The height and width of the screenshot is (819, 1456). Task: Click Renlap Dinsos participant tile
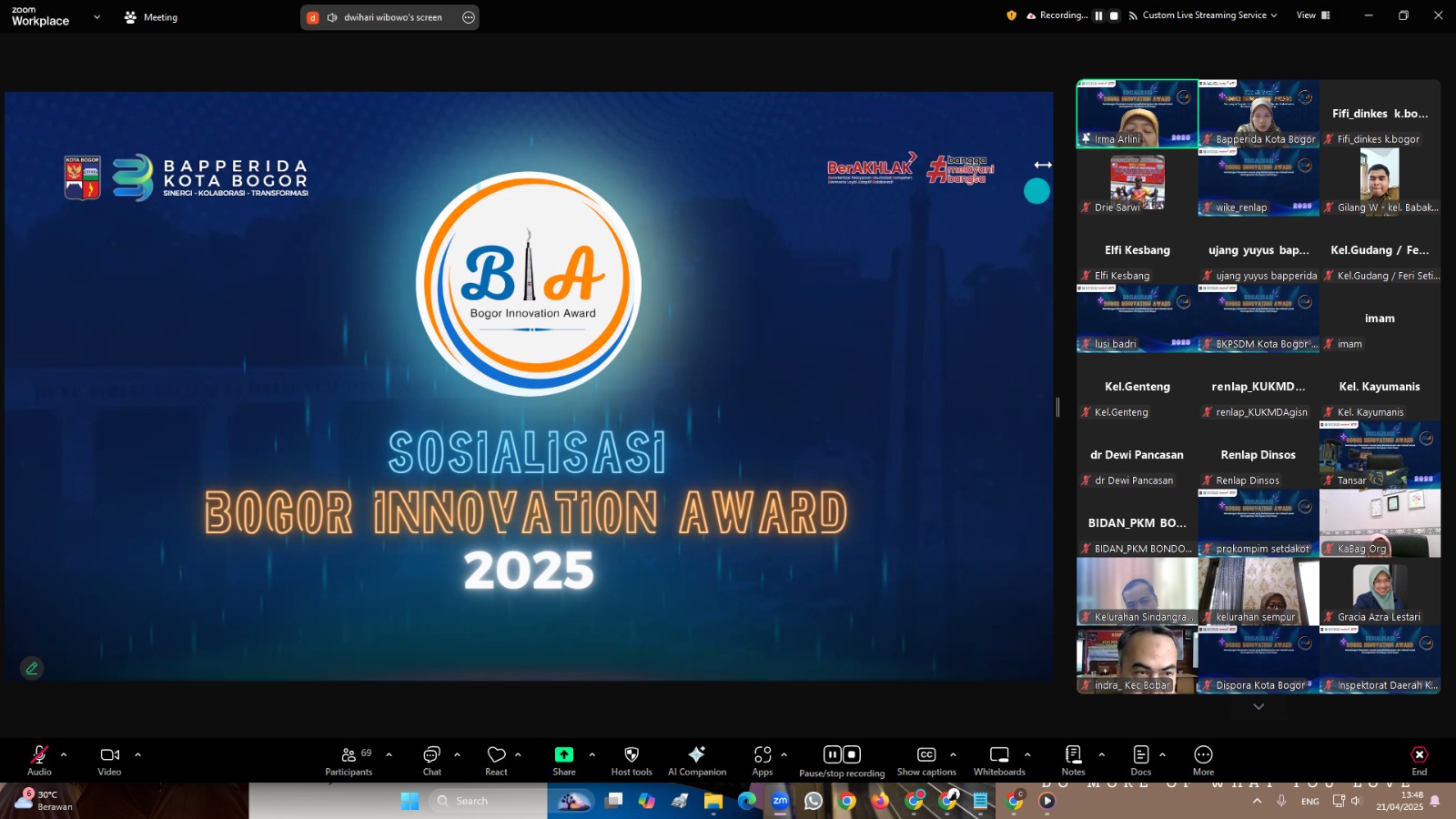tap(1259, 455)
